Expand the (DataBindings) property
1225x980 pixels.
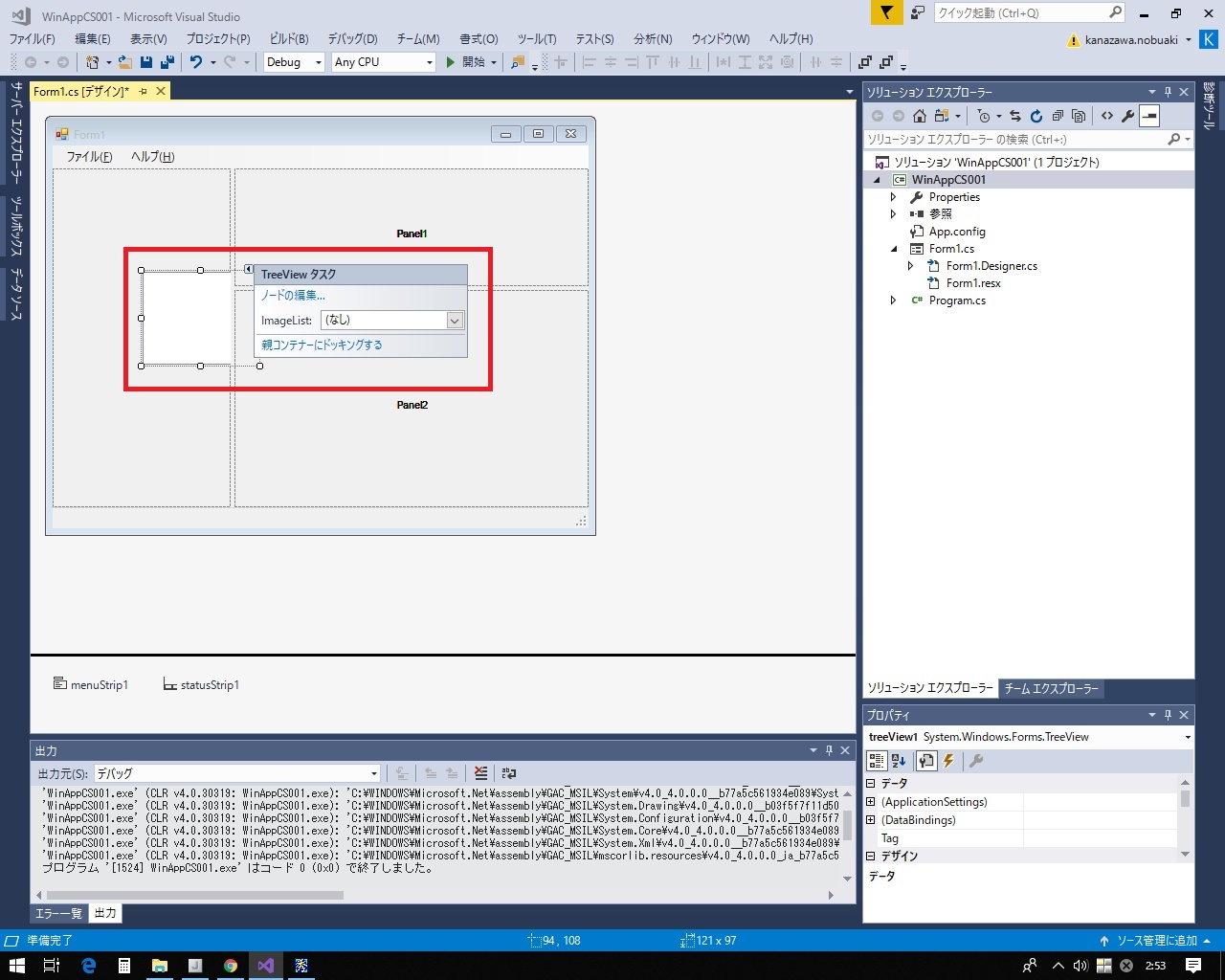click(871, 820)
